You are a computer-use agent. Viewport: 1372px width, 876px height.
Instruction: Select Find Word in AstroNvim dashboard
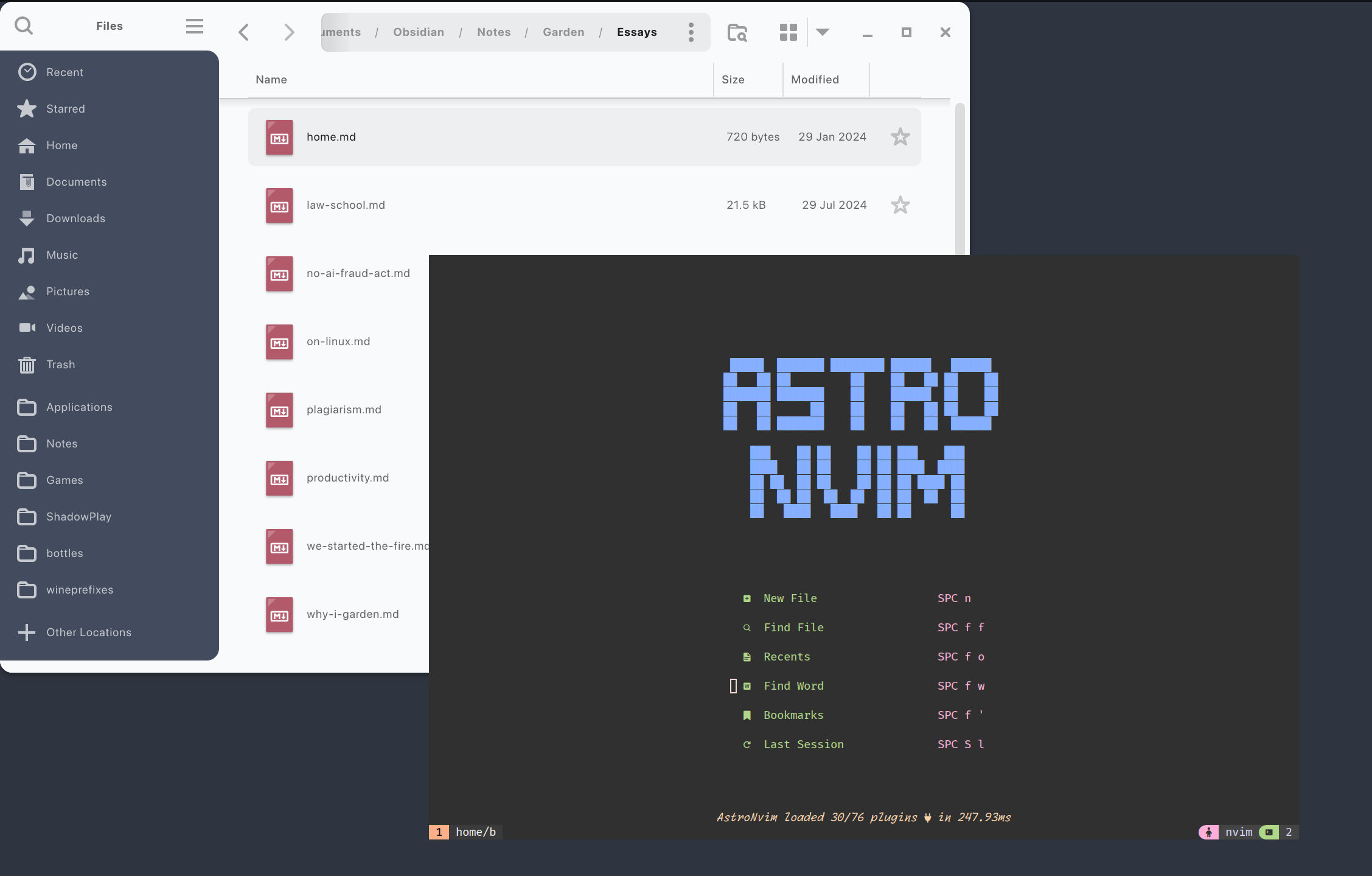click(793, 686)
